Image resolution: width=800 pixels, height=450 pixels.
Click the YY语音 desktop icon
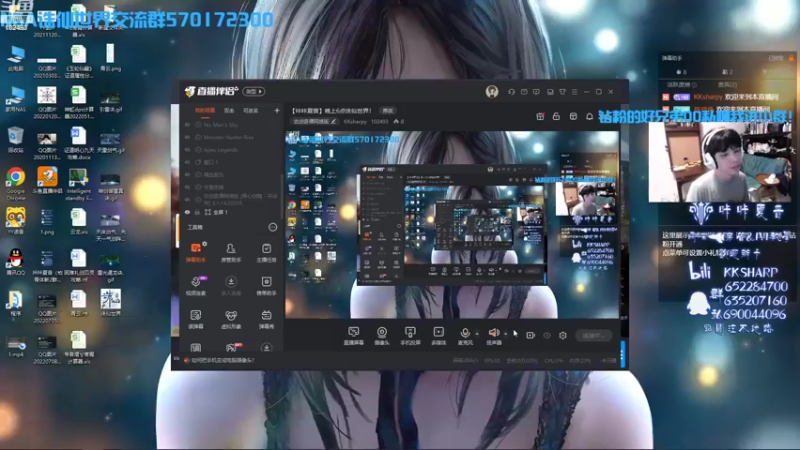[x=15, y=221]
